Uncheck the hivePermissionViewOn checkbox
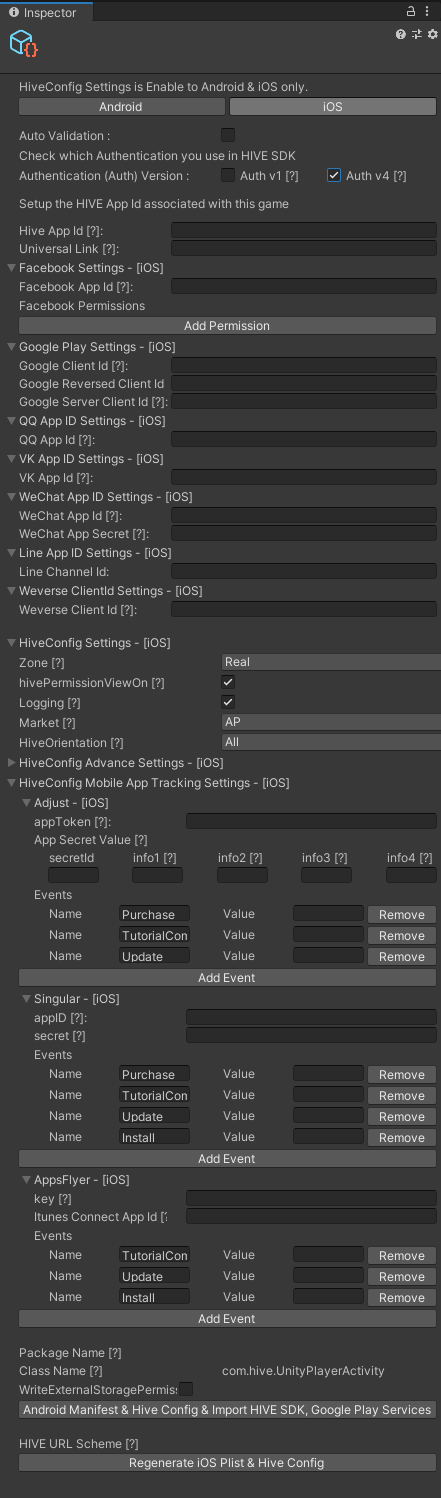The width and height of the screenshot is (441, 1498). point(228,682)
